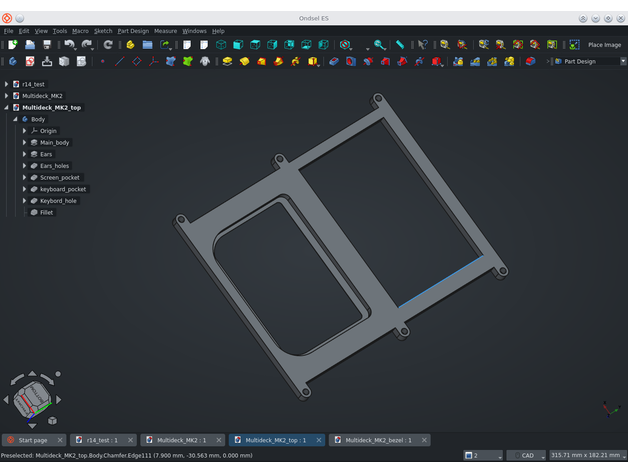Screen dimensions: 628x472
Task: Expand the Main_body feature node
Action: click(24, 142)
